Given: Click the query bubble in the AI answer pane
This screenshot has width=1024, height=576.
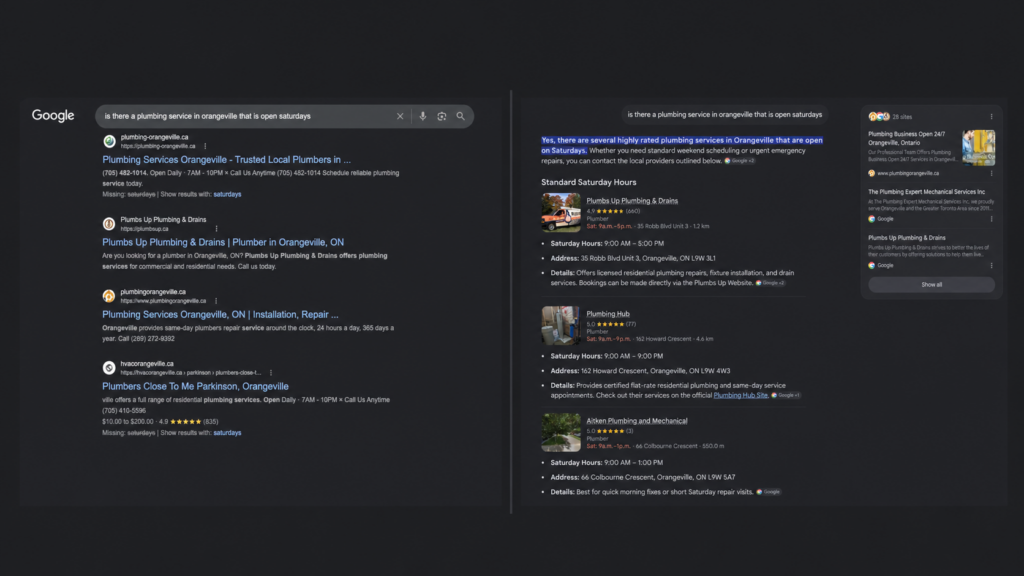Looking at the screenshot, I should tap(725, 114).
